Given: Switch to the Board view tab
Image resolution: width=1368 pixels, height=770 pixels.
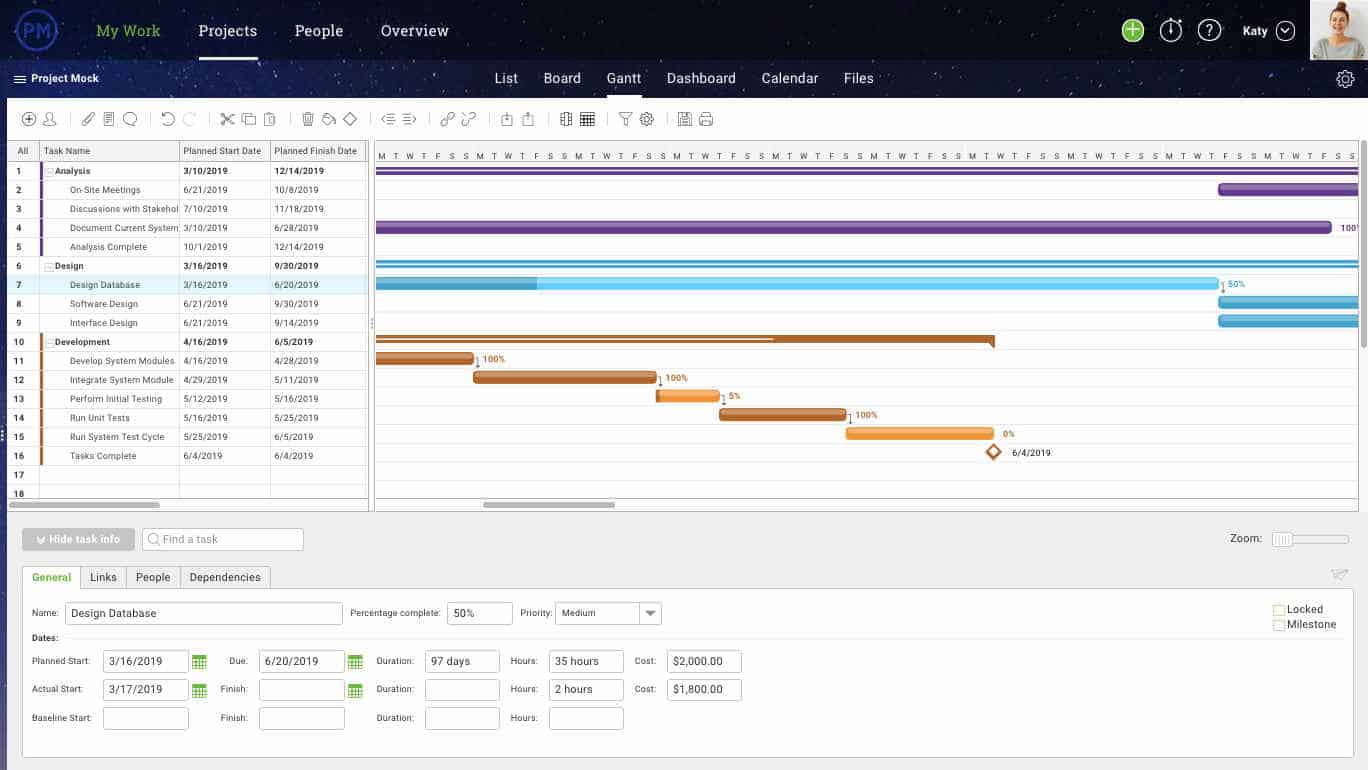Looking at the screenshot, I should pos(561,78).
